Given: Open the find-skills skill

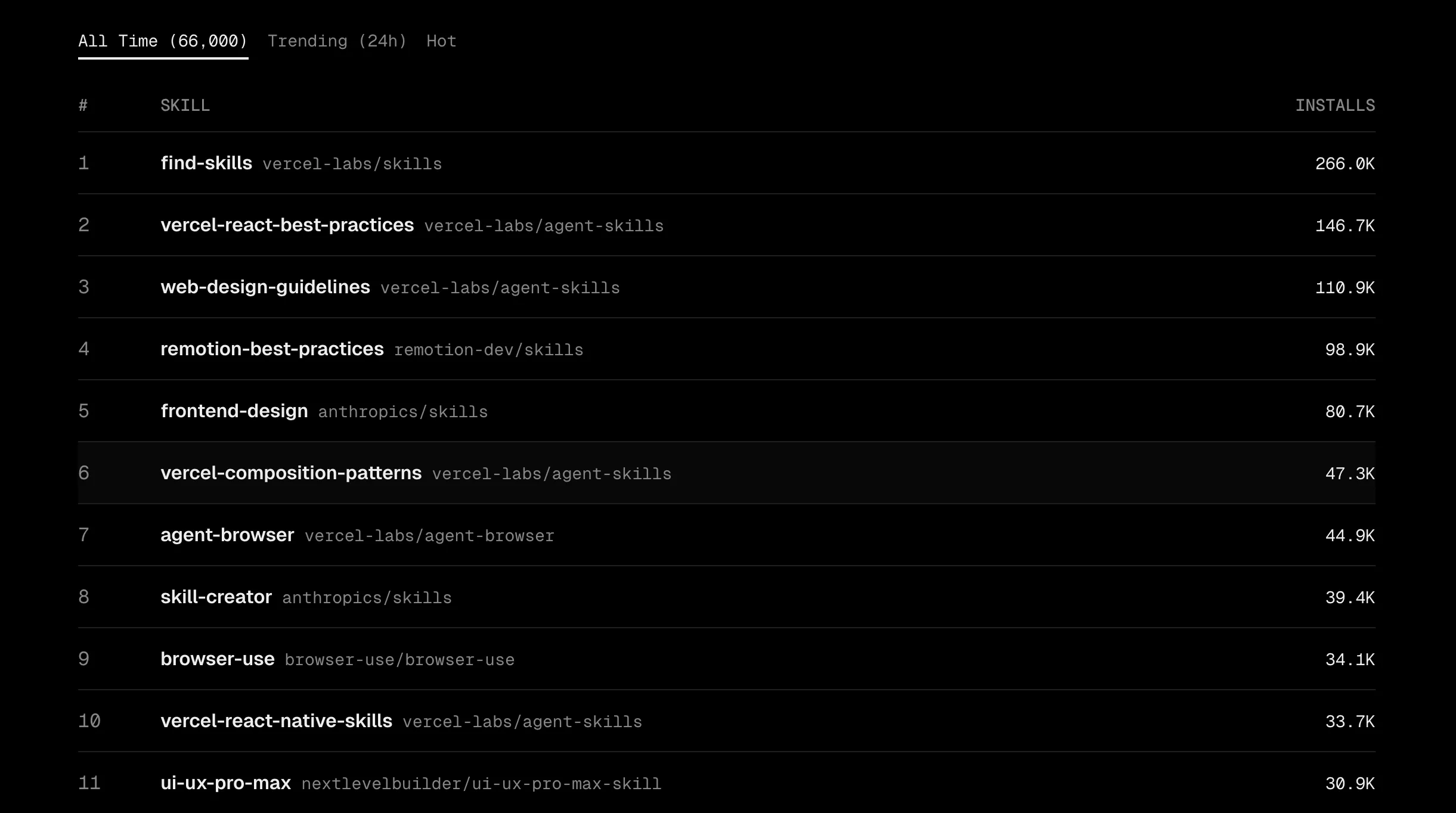Looking at the screenshot, I should pos(206,163).
